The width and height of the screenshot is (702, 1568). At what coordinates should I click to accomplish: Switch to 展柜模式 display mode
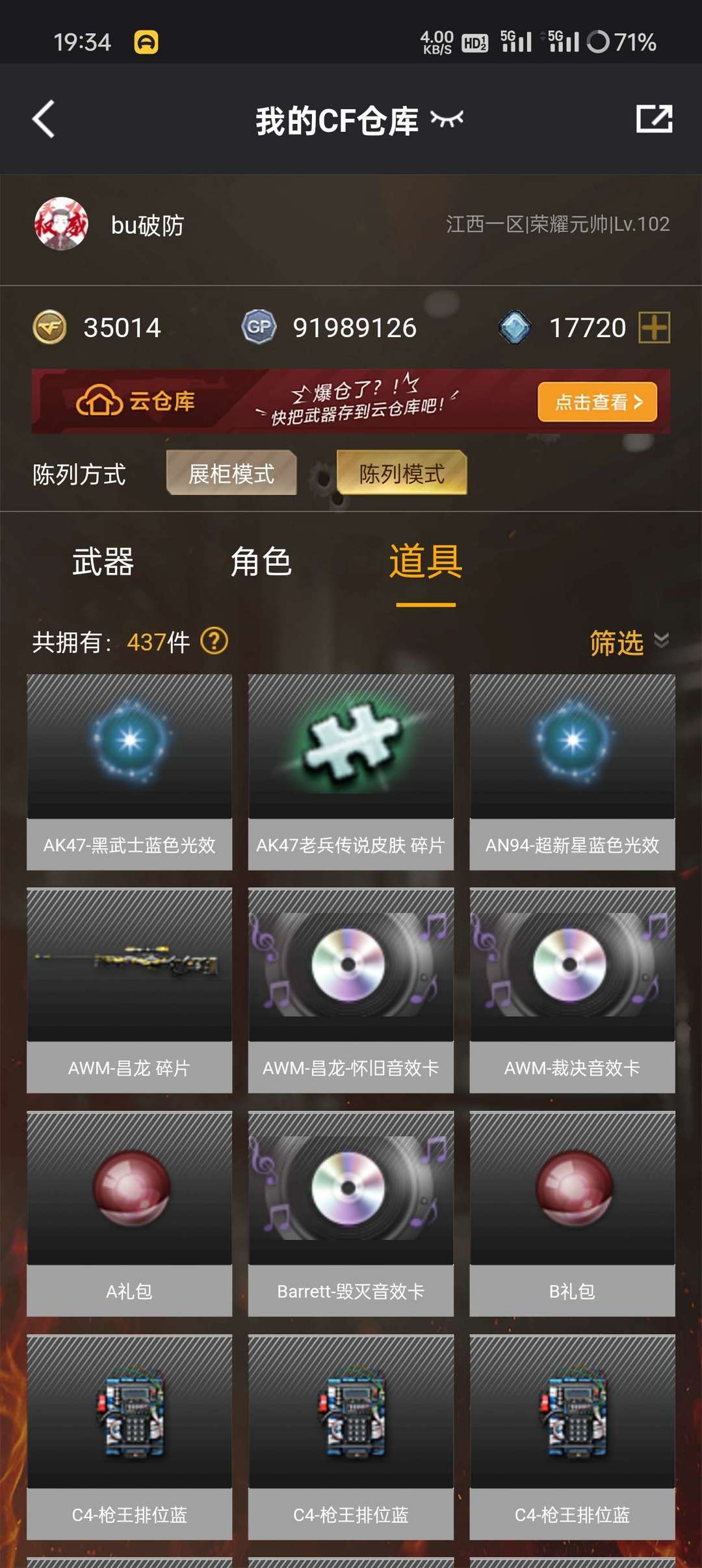point(231,473)
